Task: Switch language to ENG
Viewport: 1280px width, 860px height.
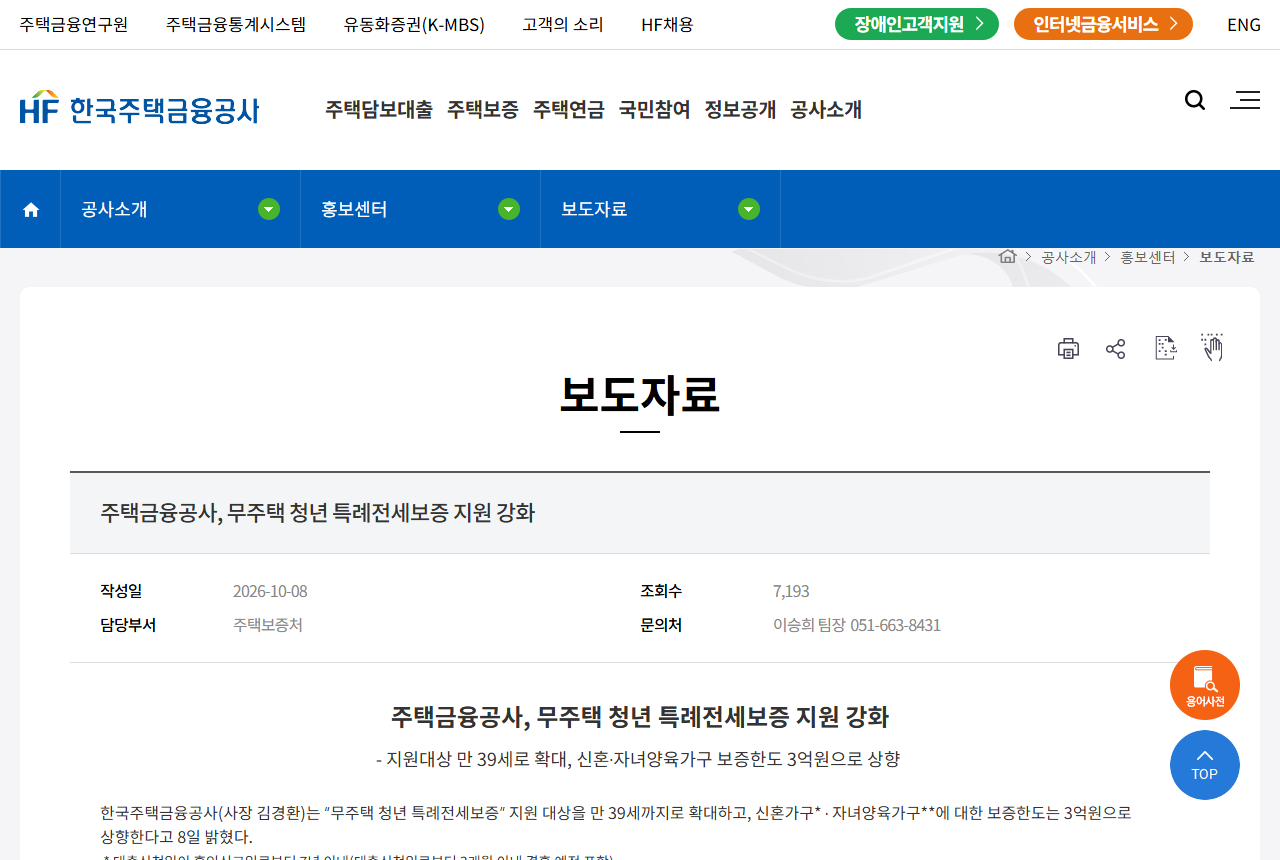Action: tap(1244, 24)
